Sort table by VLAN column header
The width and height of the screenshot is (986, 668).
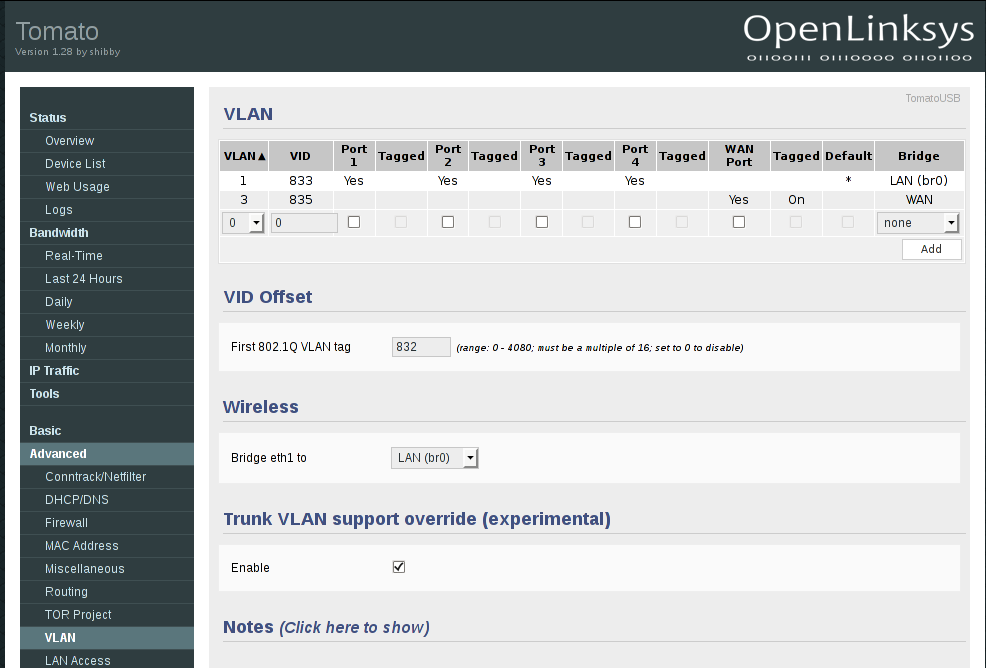(244, 156)
